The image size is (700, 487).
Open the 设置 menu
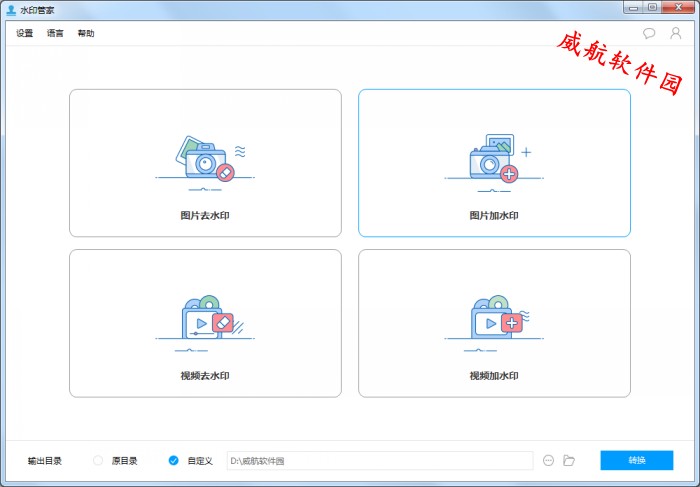[x=25, y=33]
